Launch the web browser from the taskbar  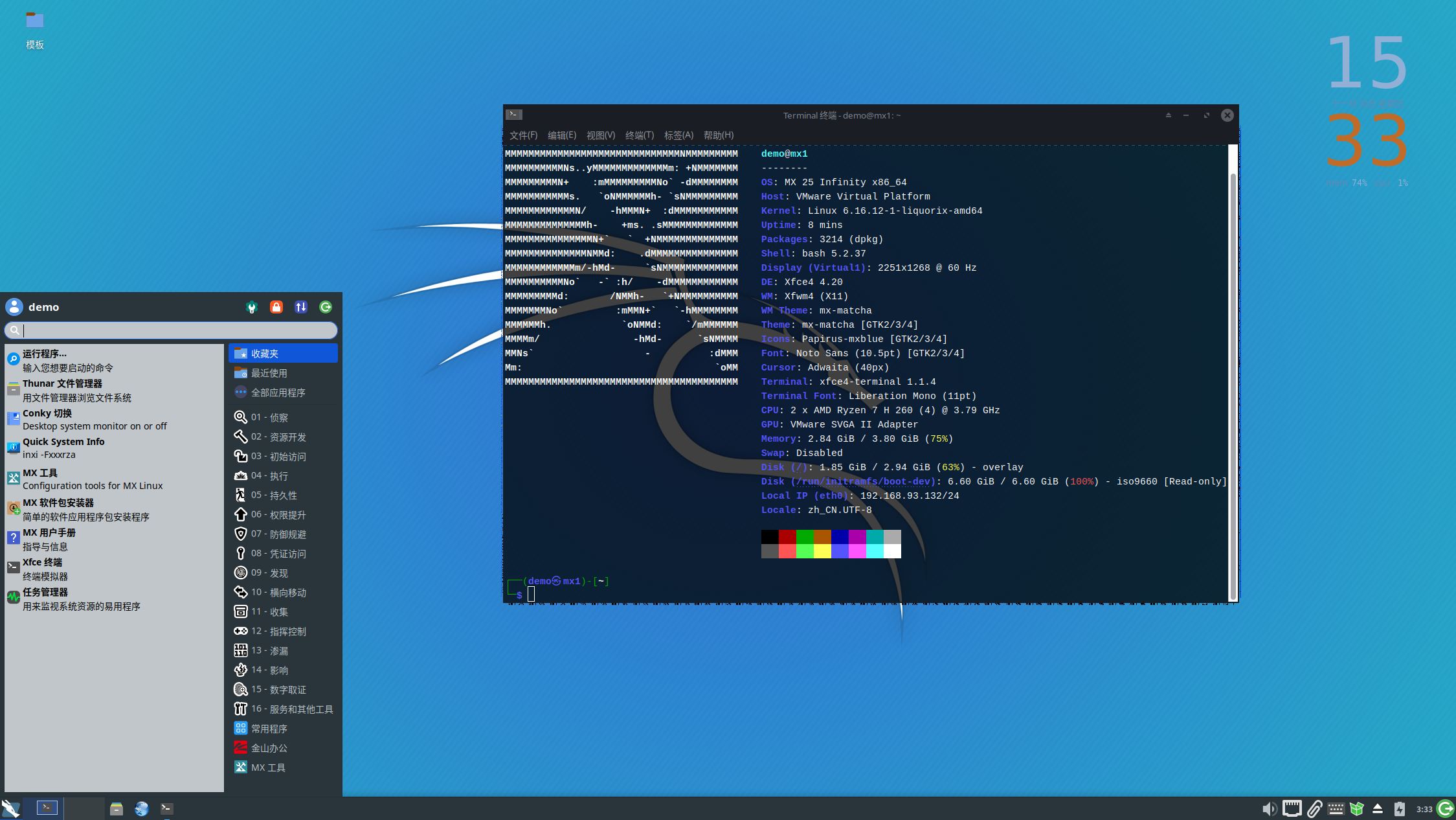click(x=142, y=808)
